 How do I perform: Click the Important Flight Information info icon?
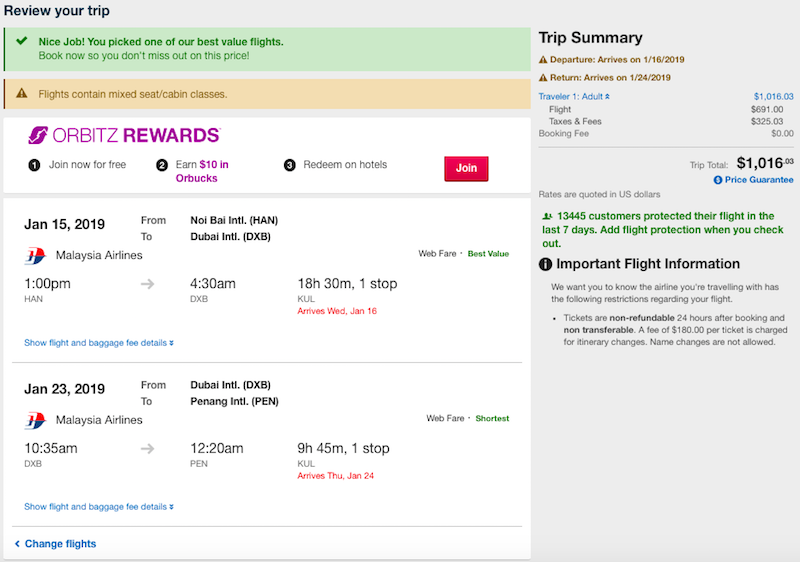point(545,264)
